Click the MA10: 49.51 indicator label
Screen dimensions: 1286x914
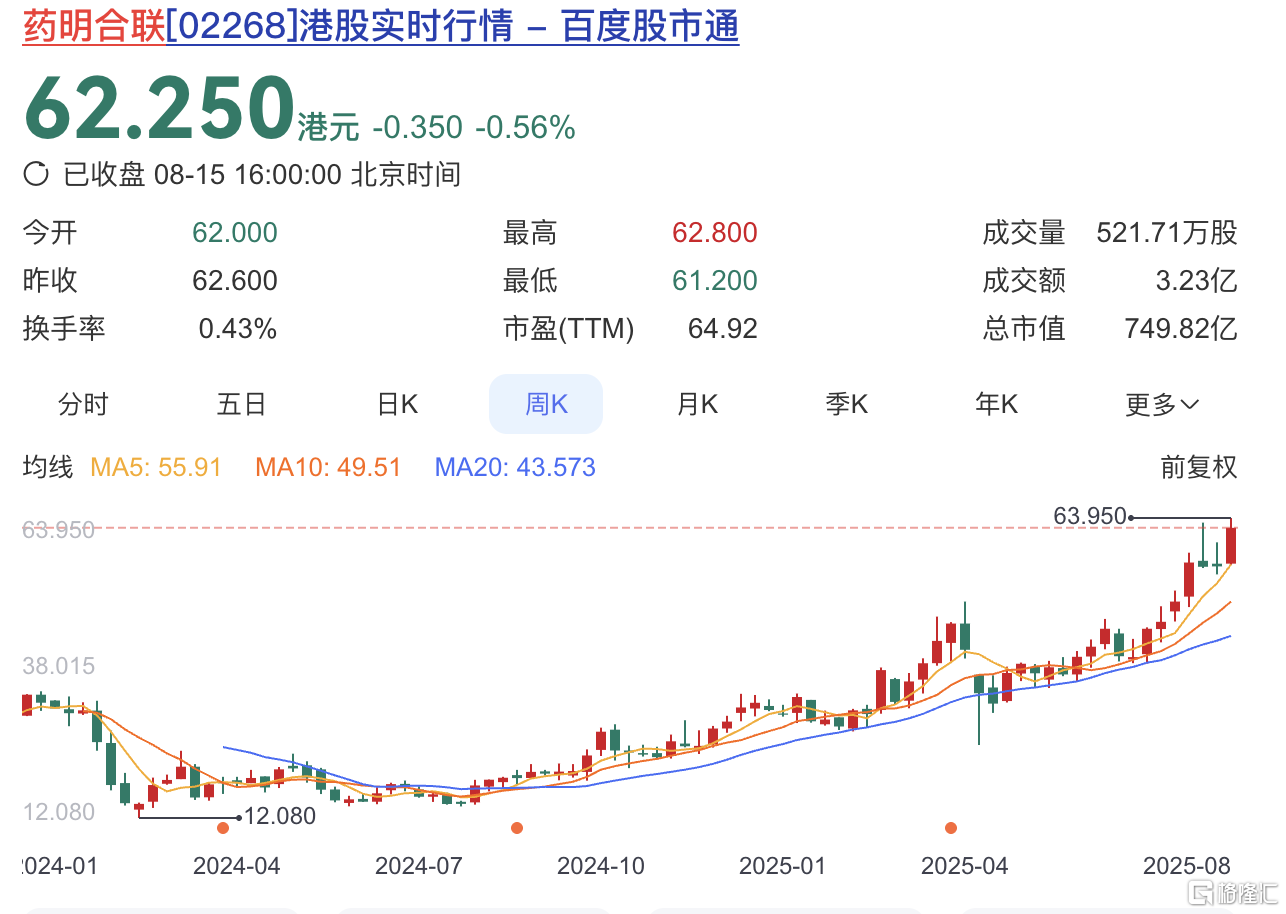click(329, 467)
